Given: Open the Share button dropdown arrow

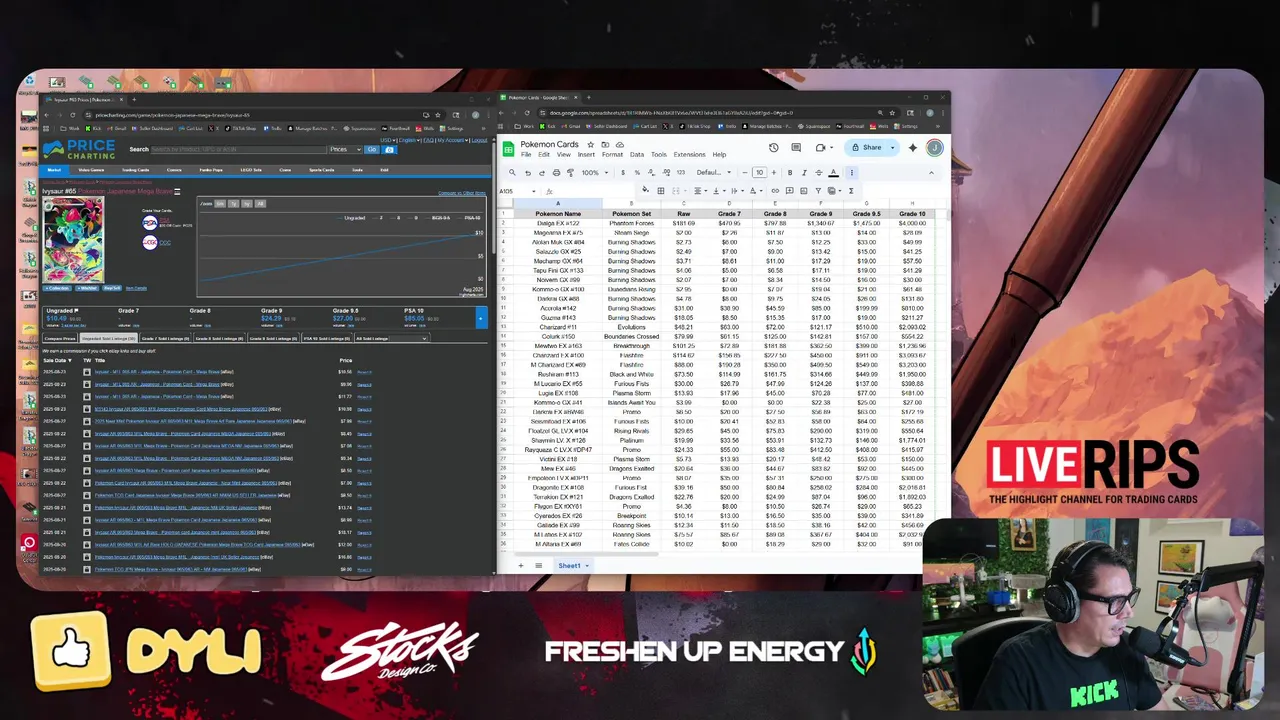Looking at the screenshot, I should point(892,148).
